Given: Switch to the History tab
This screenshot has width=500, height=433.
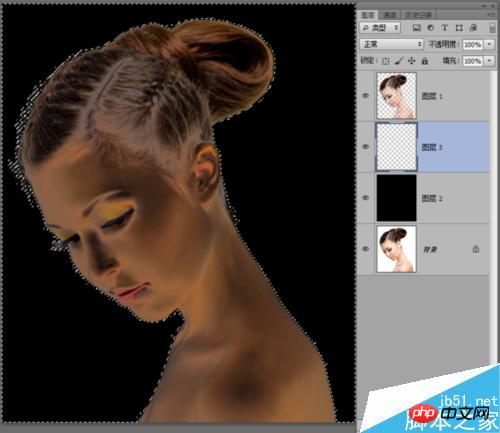Looking at the screenshot, I should pyautogui.click(x=419, y=15).
